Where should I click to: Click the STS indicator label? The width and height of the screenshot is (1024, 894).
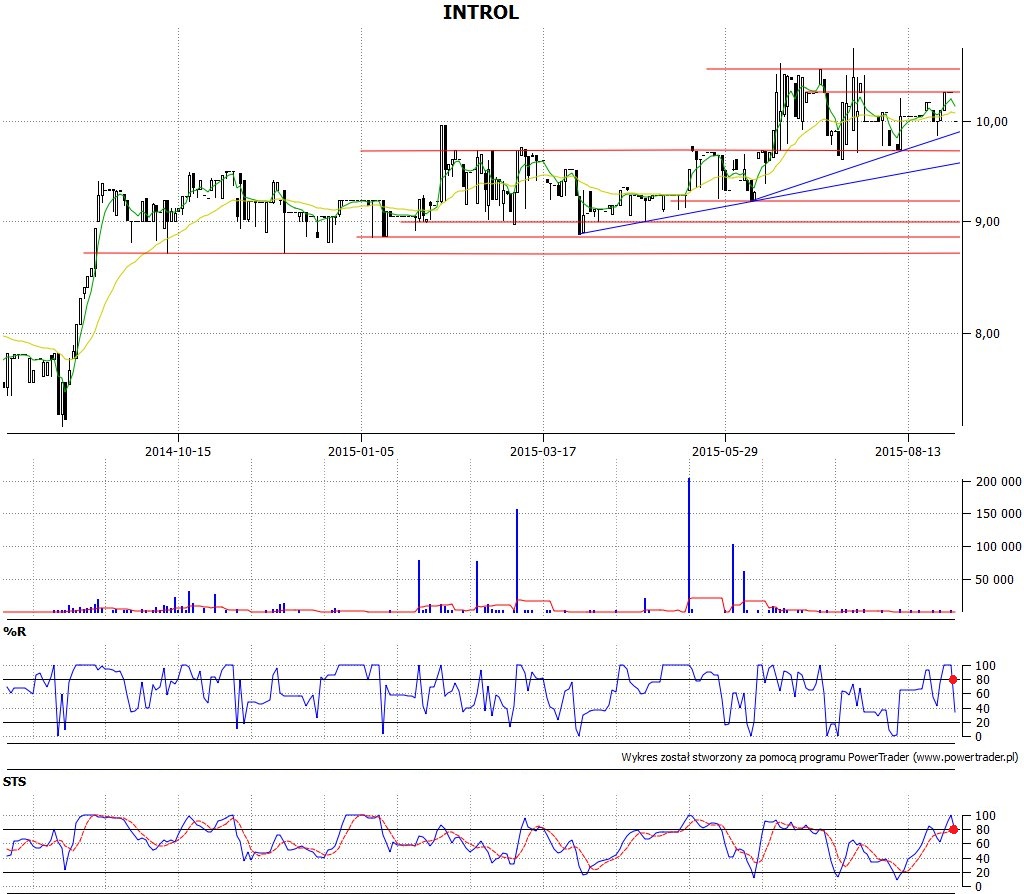coord(14,782)
